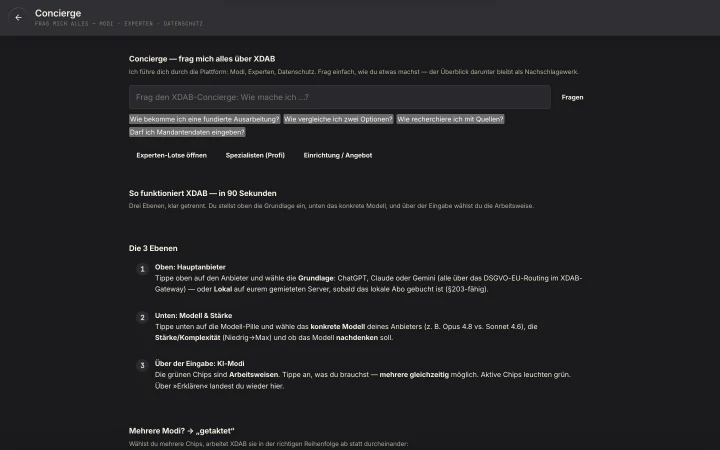Click the bold phrase 'konkrete Modell'

(x=338, y=326)
